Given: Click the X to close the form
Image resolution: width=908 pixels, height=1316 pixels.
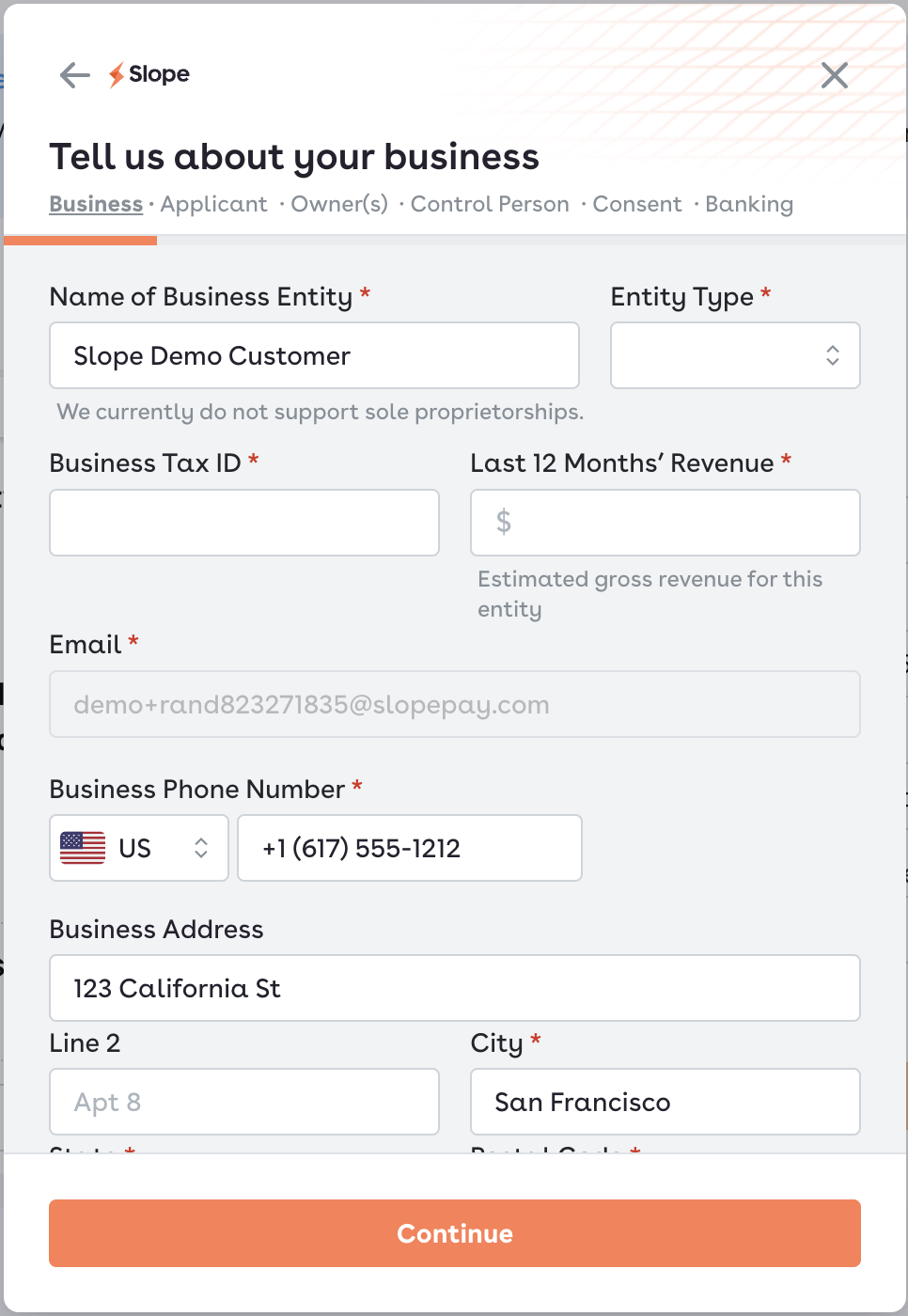Looking at the screenshot, I should point(834,75).
